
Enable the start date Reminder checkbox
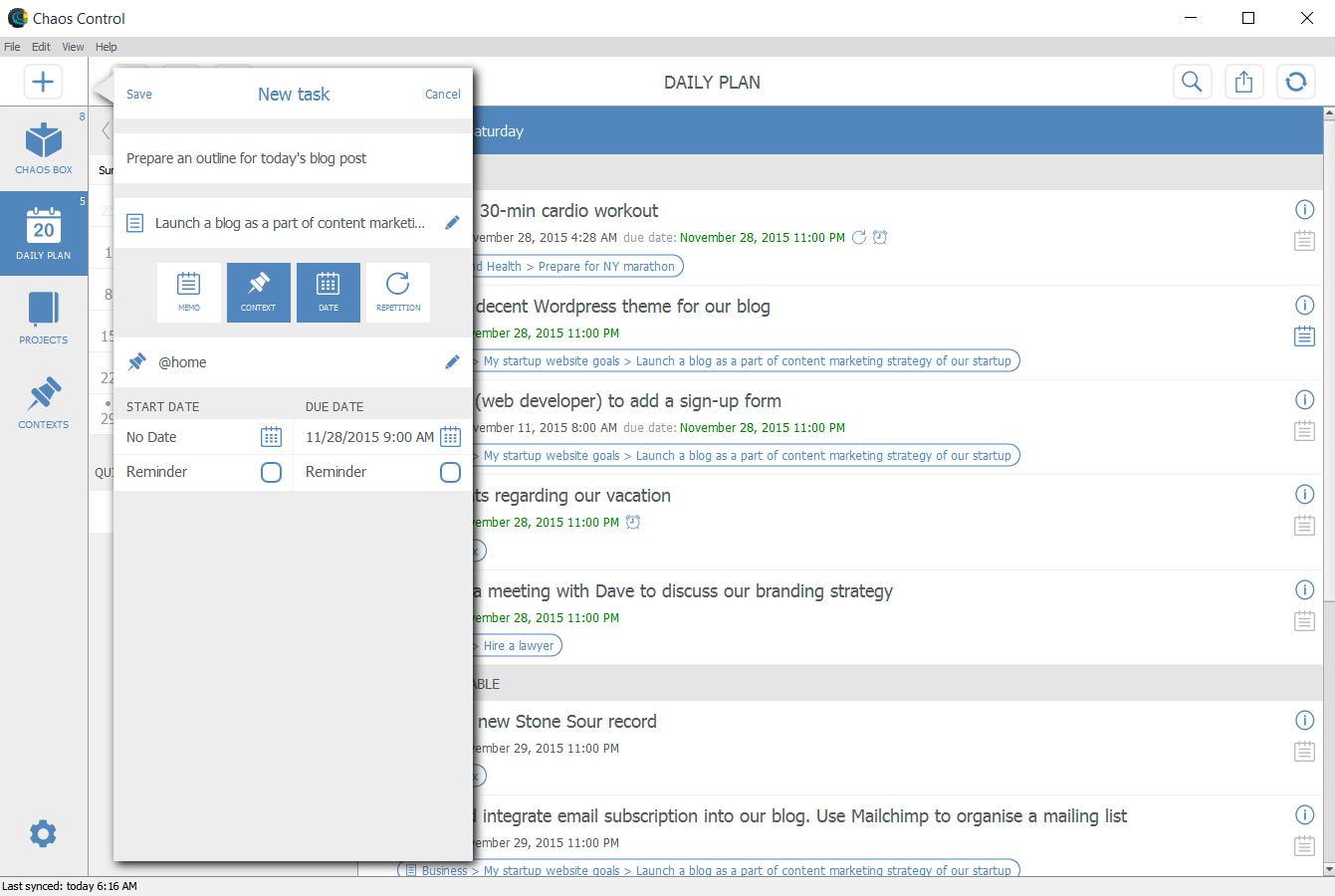point(271,472)
